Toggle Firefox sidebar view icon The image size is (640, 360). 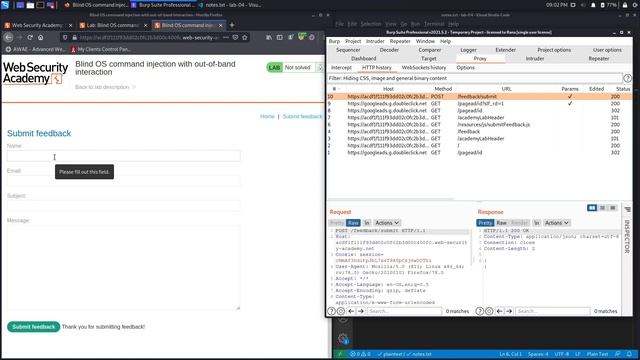(x=280, y=37)
